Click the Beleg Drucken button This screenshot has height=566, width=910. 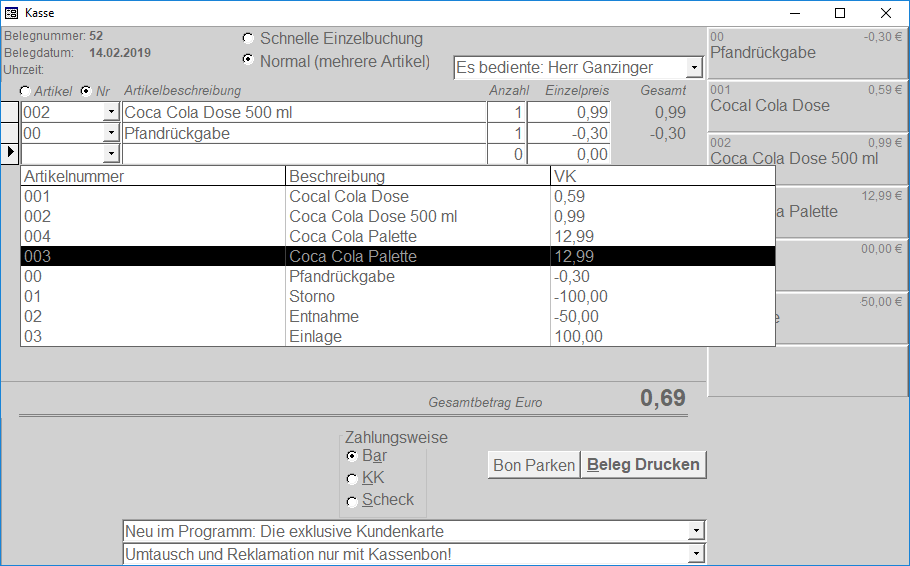643,465
